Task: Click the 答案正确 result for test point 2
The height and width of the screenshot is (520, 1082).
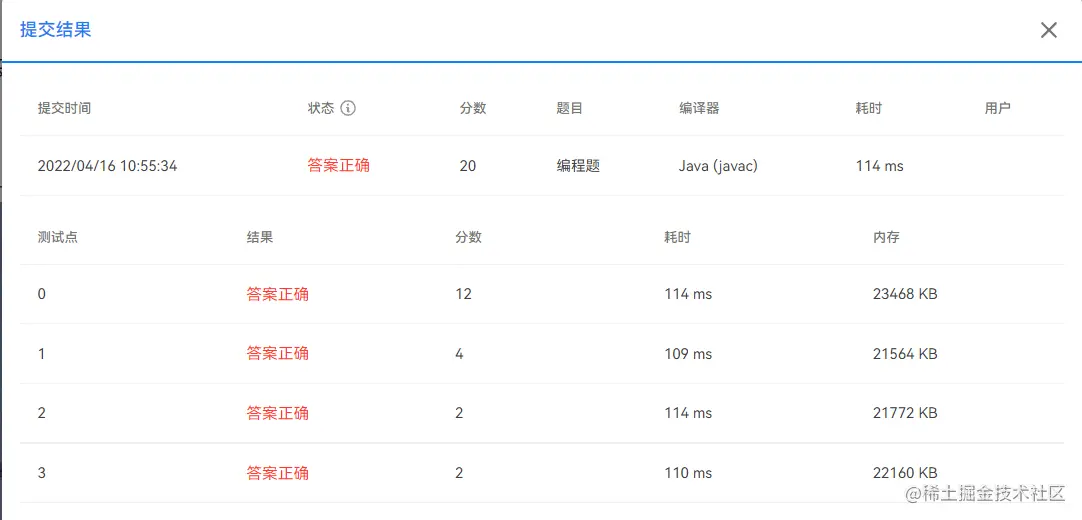Action: [277, 413]
